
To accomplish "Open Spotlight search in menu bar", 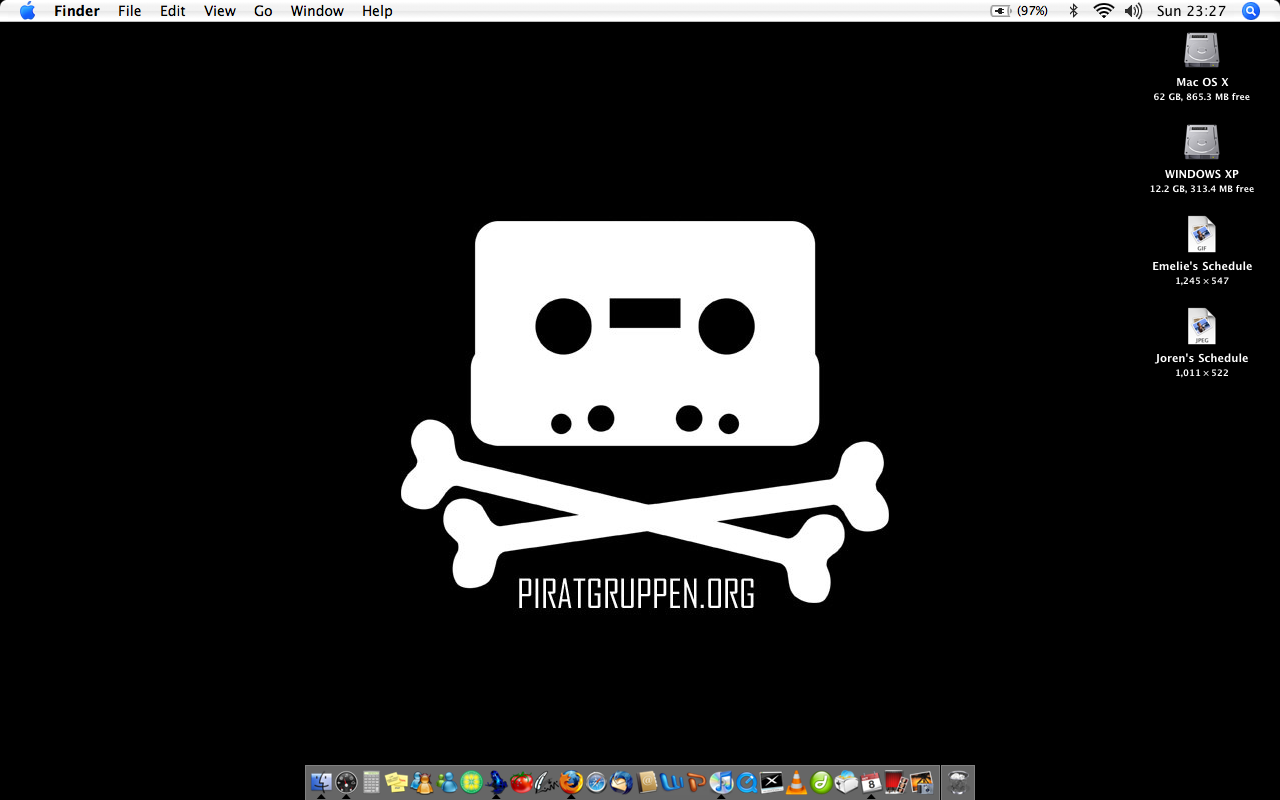I will pyautogui.click(x=1251, y=11).
